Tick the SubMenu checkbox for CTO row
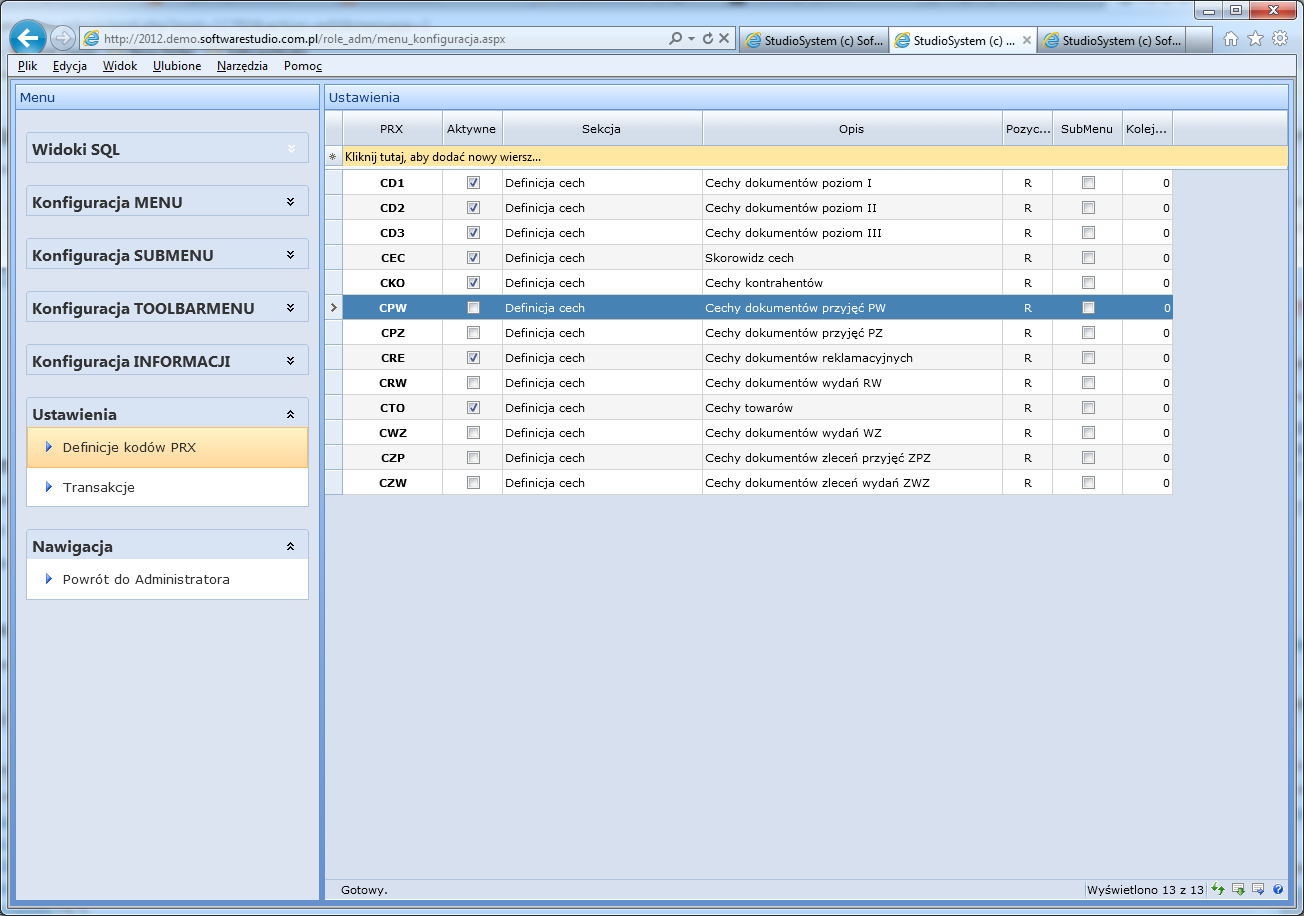The width and height of the screenshot is (1304, 916). pos(1088,408)
